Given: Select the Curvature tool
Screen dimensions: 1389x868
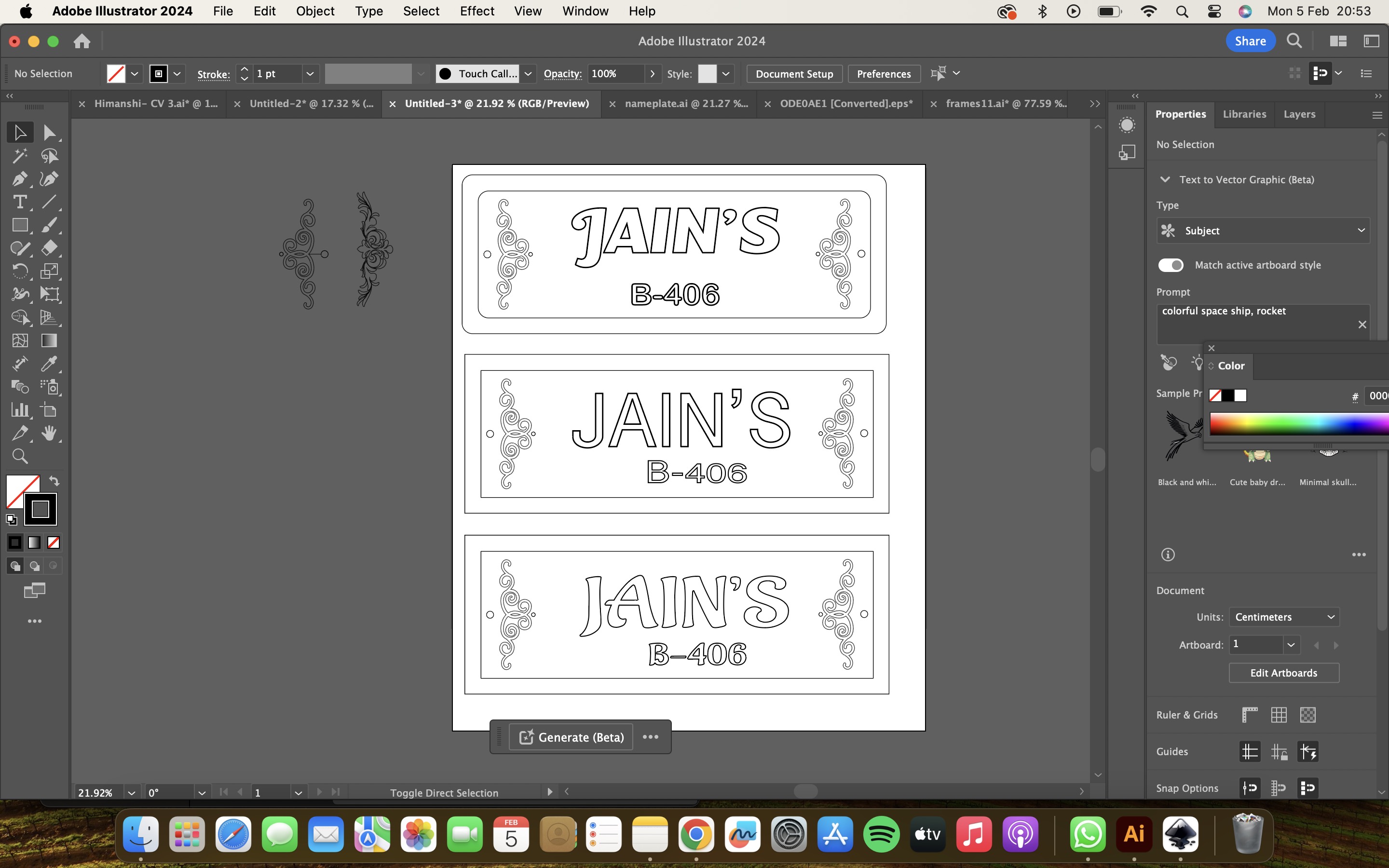Looking at the screenshot, I should tap(49, 178).
